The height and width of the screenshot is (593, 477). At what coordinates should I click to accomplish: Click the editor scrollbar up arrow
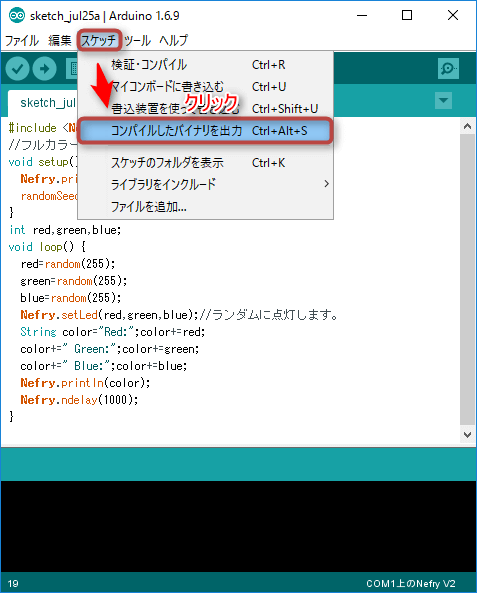coord(468,126)
